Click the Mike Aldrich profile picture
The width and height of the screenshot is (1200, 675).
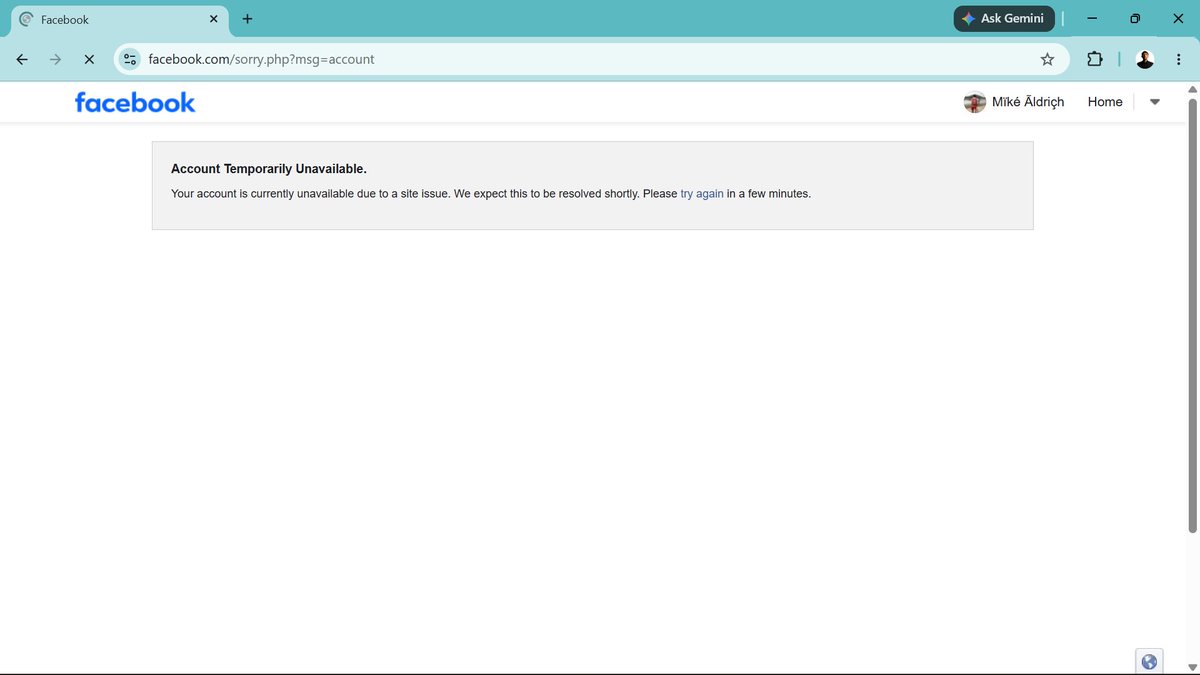[x=975, y=102]
